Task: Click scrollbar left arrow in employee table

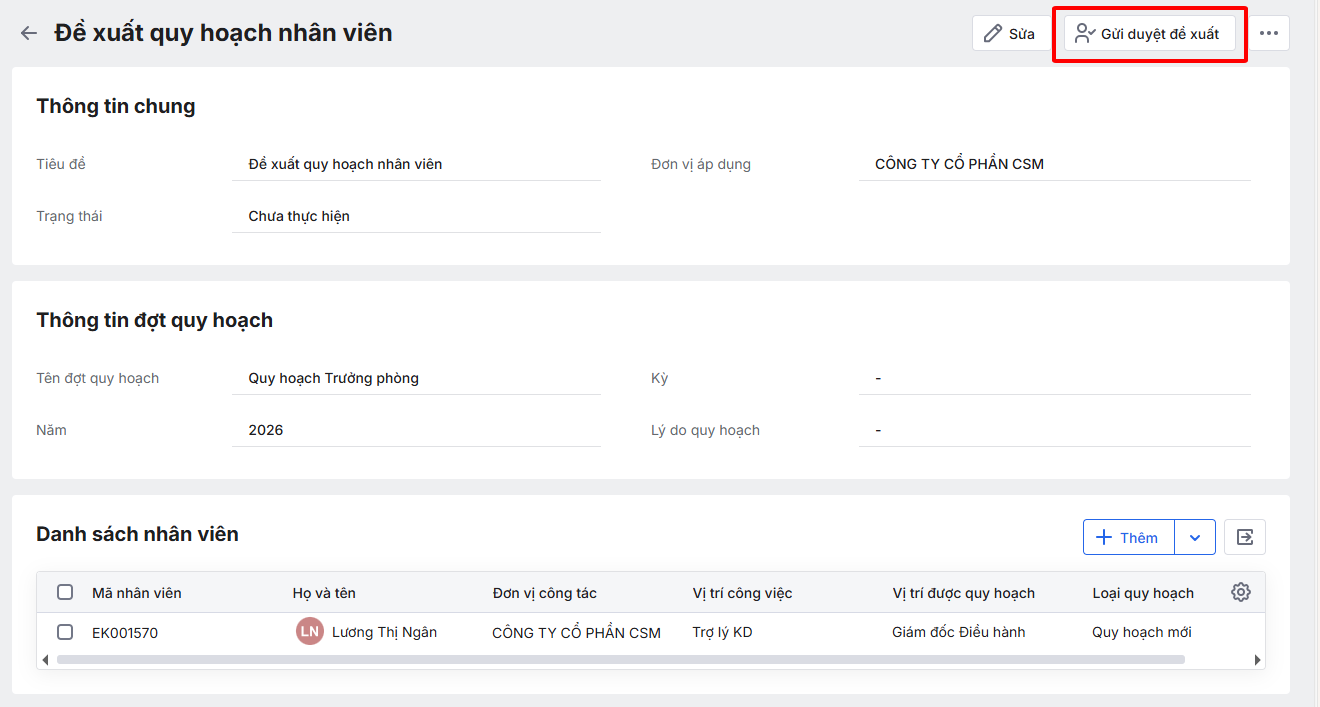Action: point(44,660)
